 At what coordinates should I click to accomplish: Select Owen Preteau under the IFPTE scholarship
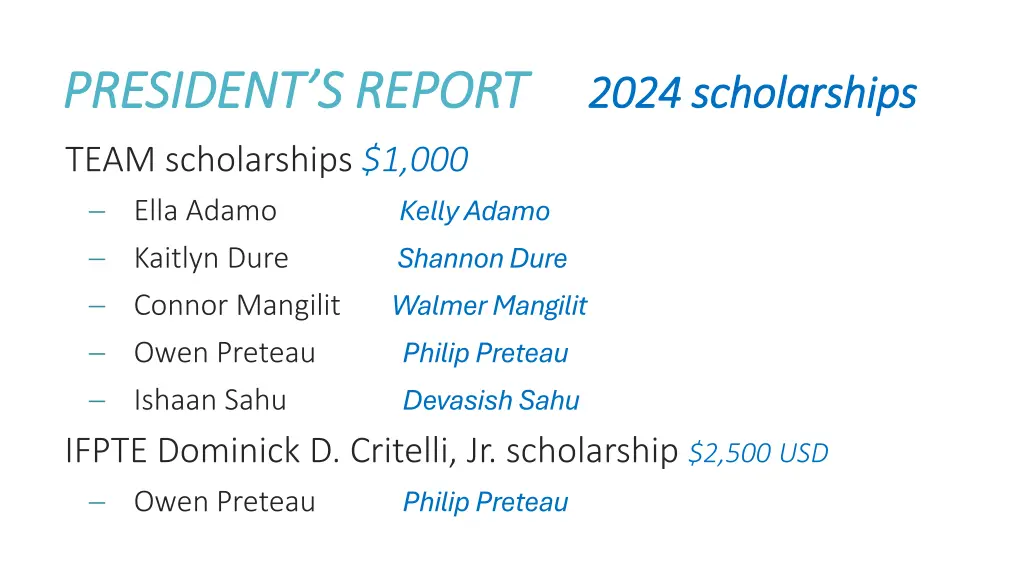point(225,502)
